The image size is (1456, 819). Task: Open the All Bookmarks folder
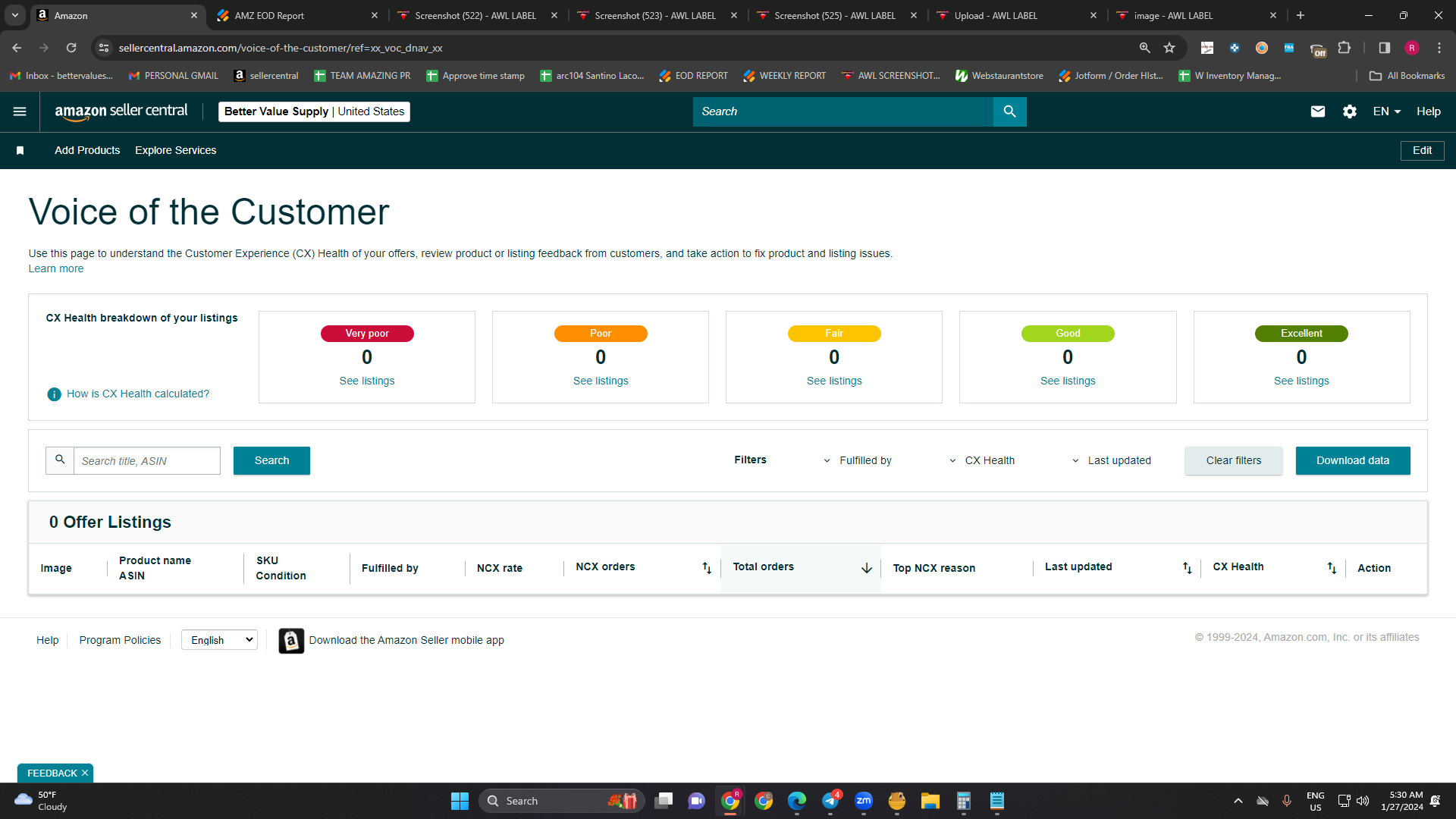pyautogui.click(x=1407, y=76)
